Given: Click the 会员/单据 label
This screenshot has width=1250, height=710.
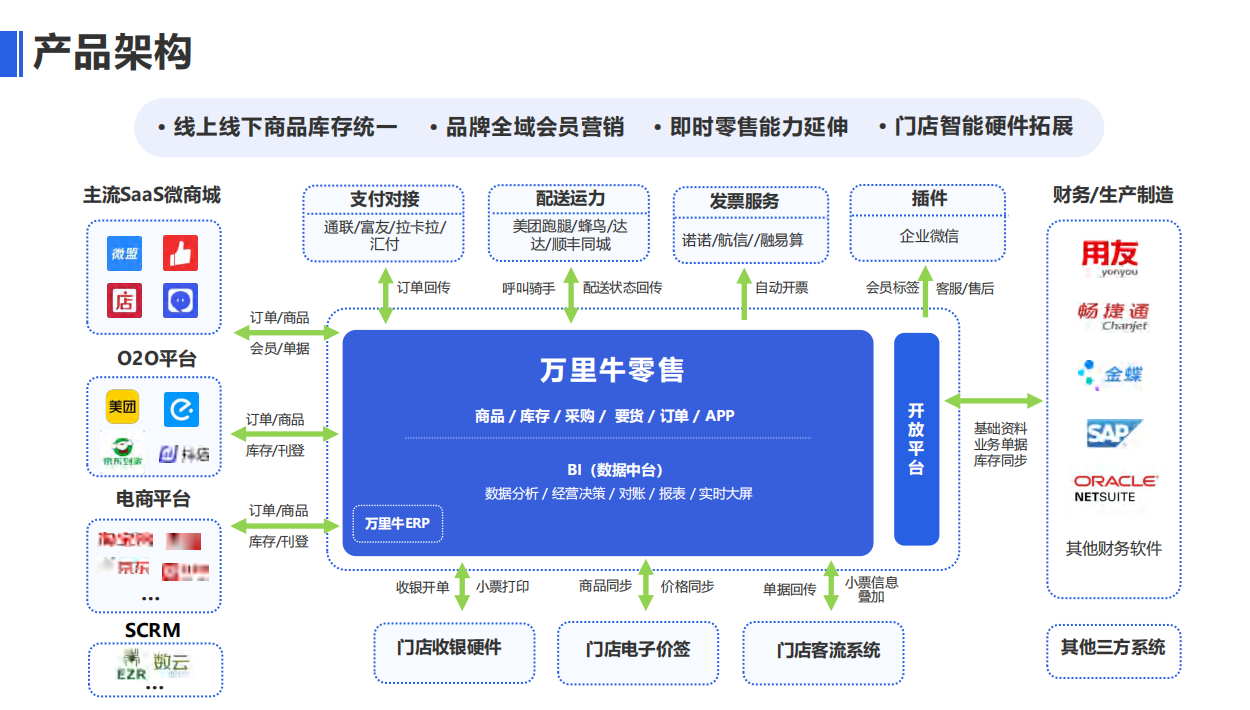Looking at the screenshot, I should [279, 349].
